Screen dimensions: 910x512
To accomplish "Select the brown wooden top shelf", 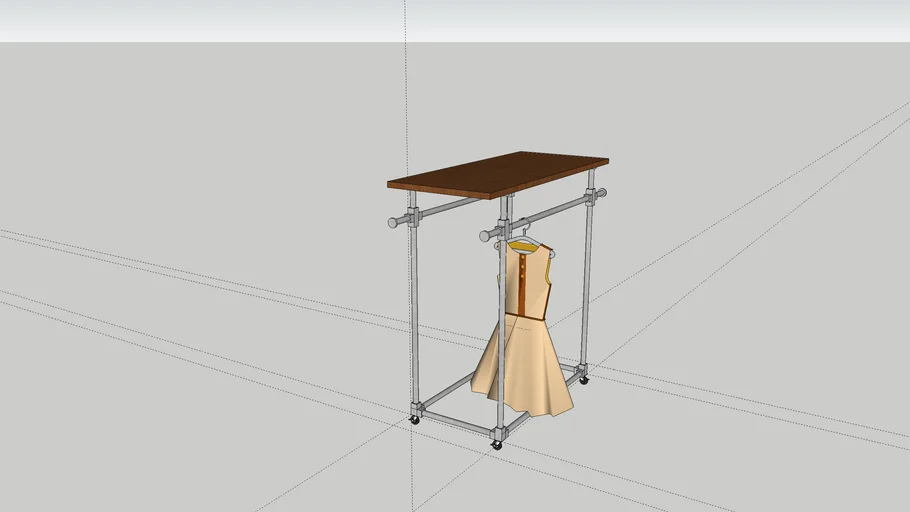I will 498,174.
